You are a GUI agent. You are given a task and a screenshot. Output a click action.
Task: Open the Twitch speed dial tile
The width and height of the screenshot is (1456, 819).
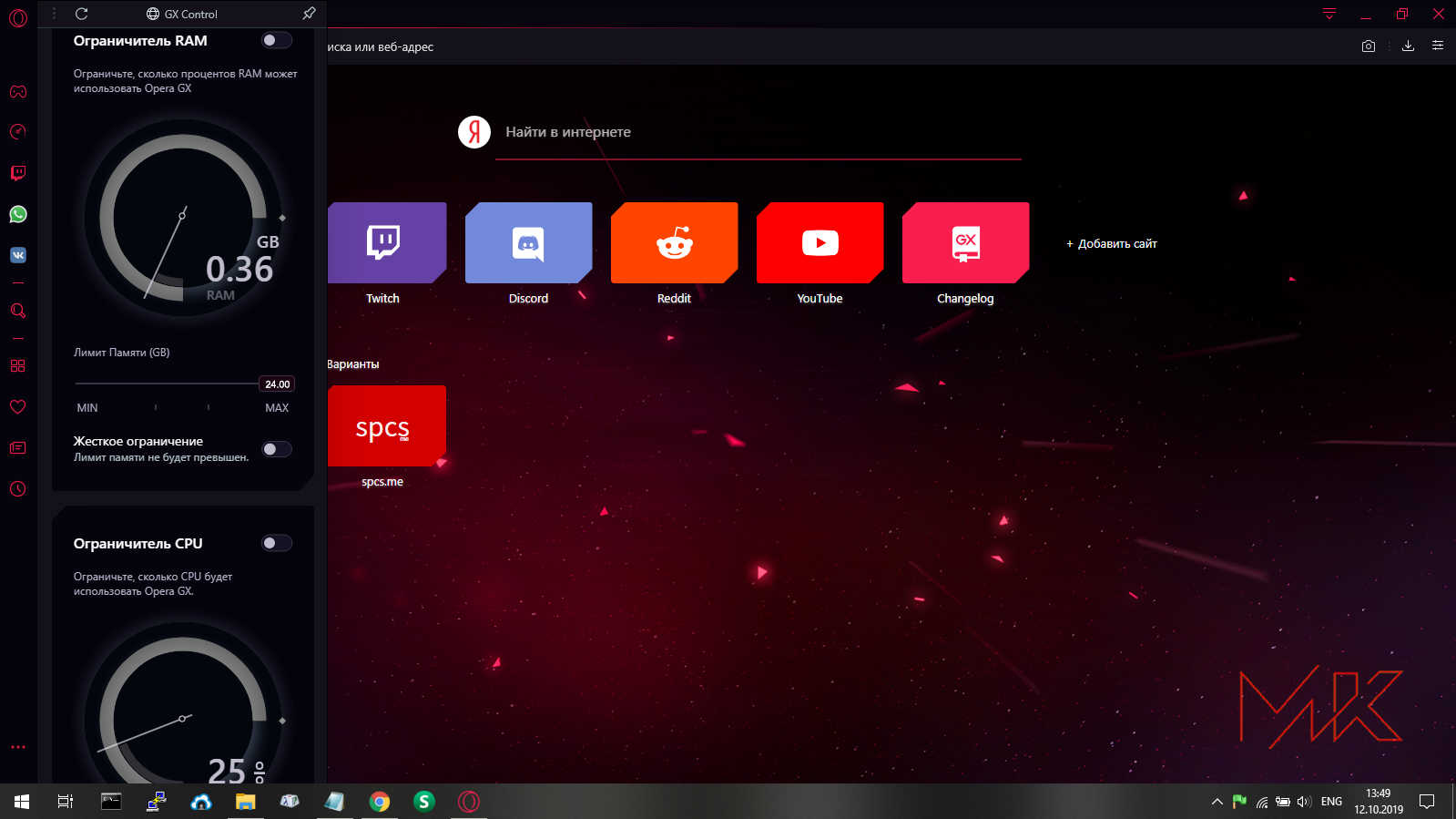[x=387, y=242]
